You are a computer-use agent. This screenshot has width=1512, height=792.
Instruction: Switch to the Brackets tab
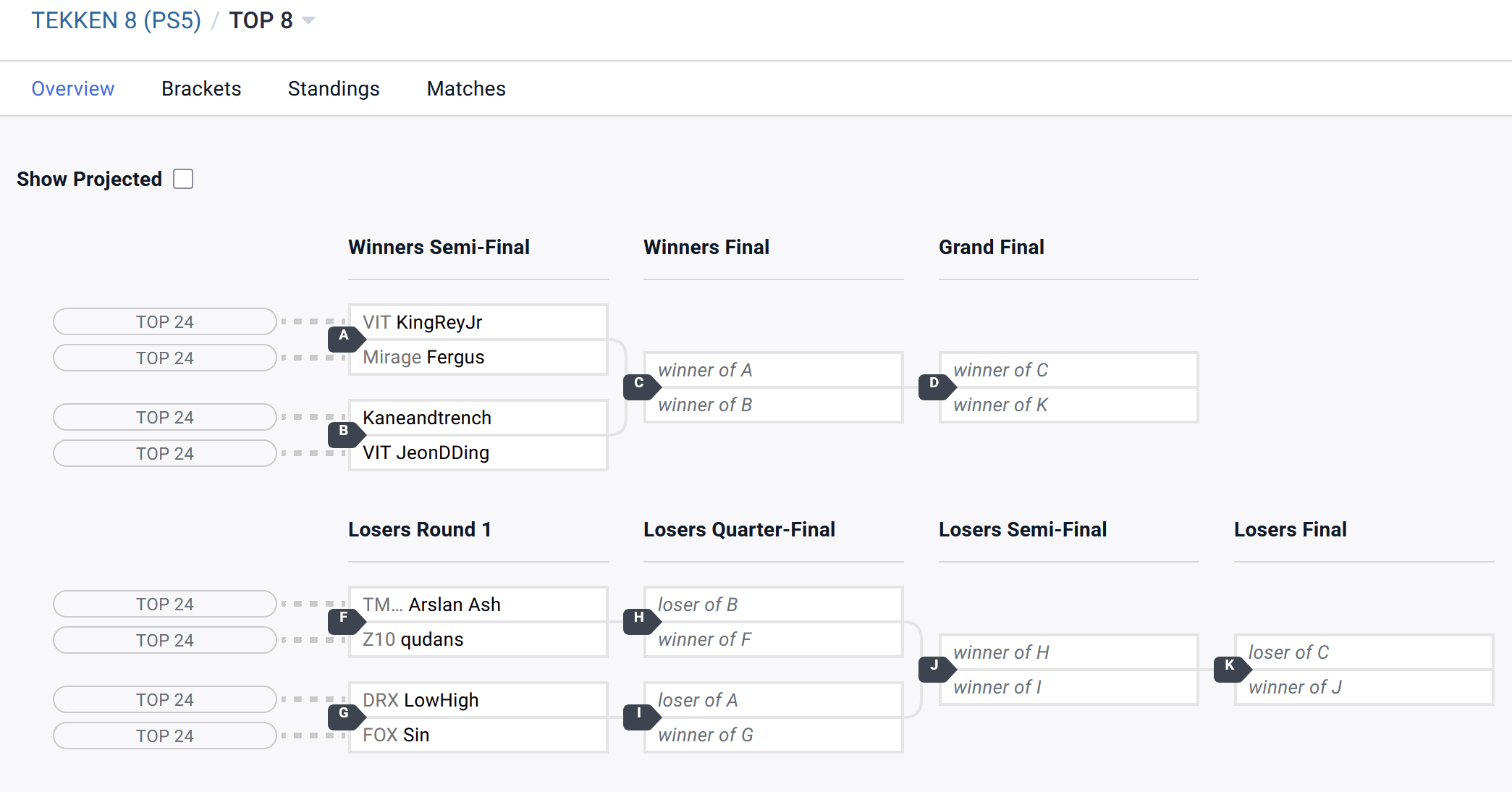[201, 88]
